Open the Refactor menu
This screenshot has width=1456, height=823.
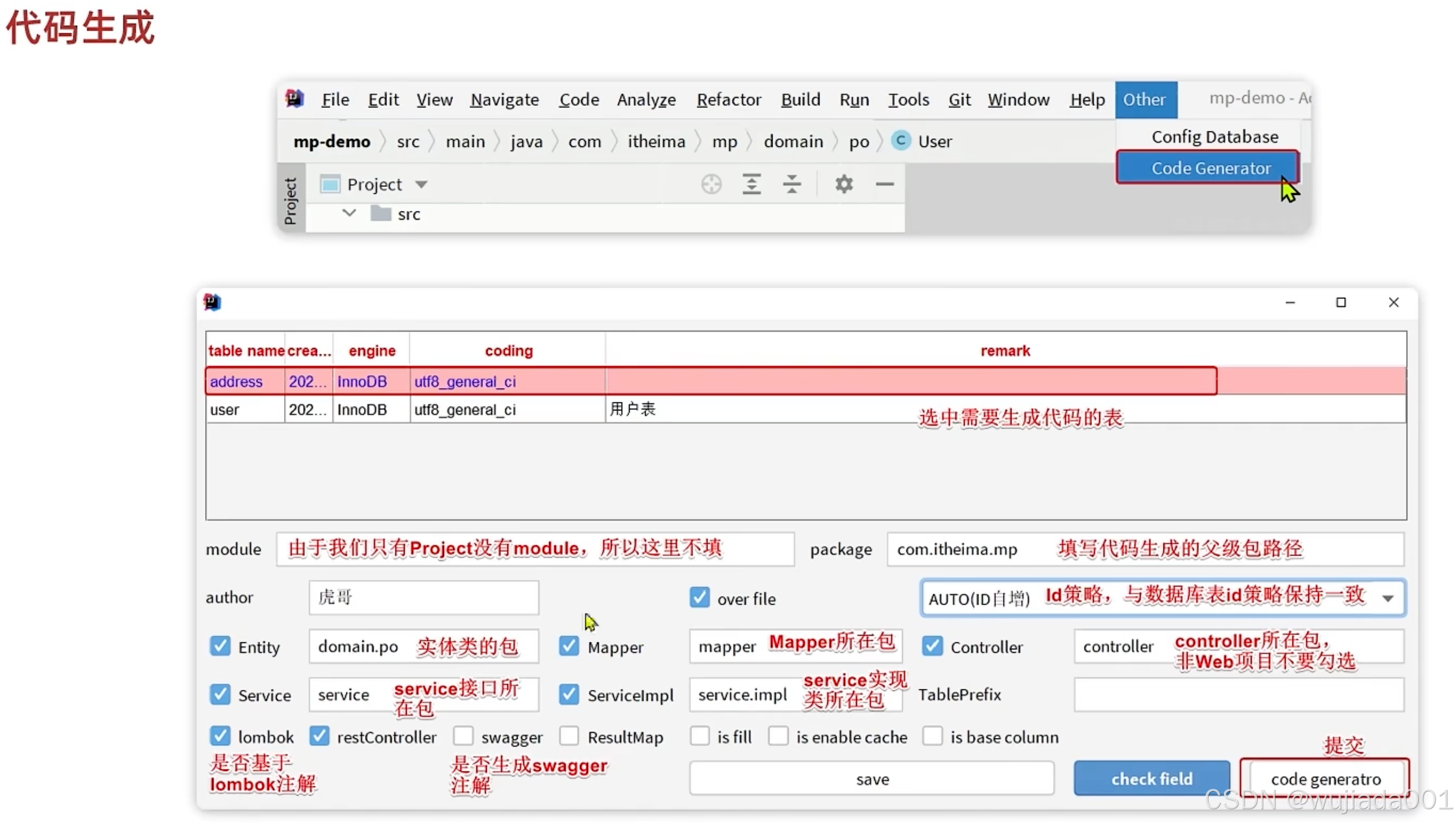coord(729,99)
